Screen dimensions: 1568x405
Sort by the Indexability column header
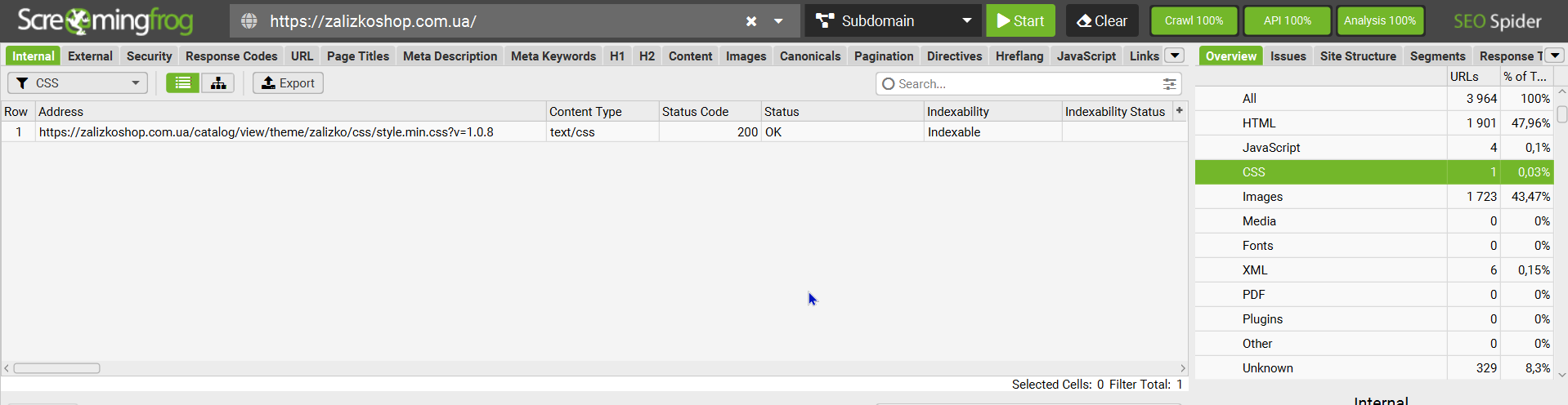[x=992, y=111]
